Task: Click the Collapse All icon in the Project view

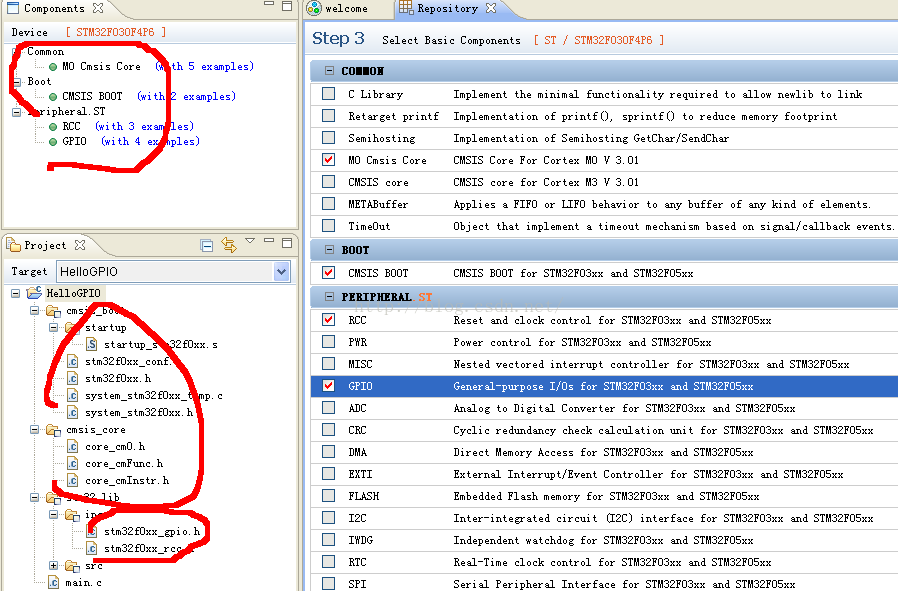Action: point(207,246)
